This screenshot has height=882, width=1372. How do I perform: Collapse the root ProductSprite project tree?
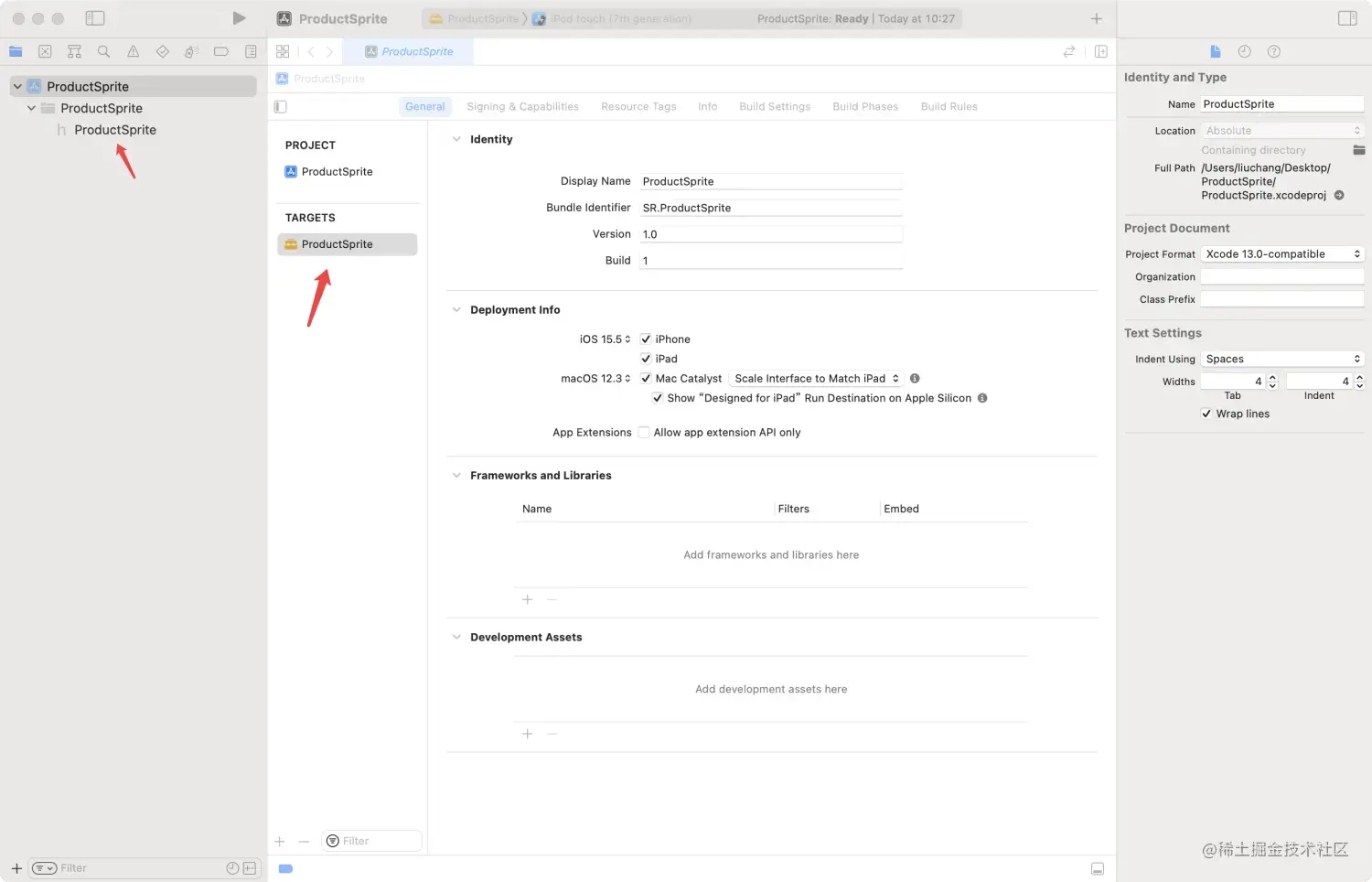point(17,87)
